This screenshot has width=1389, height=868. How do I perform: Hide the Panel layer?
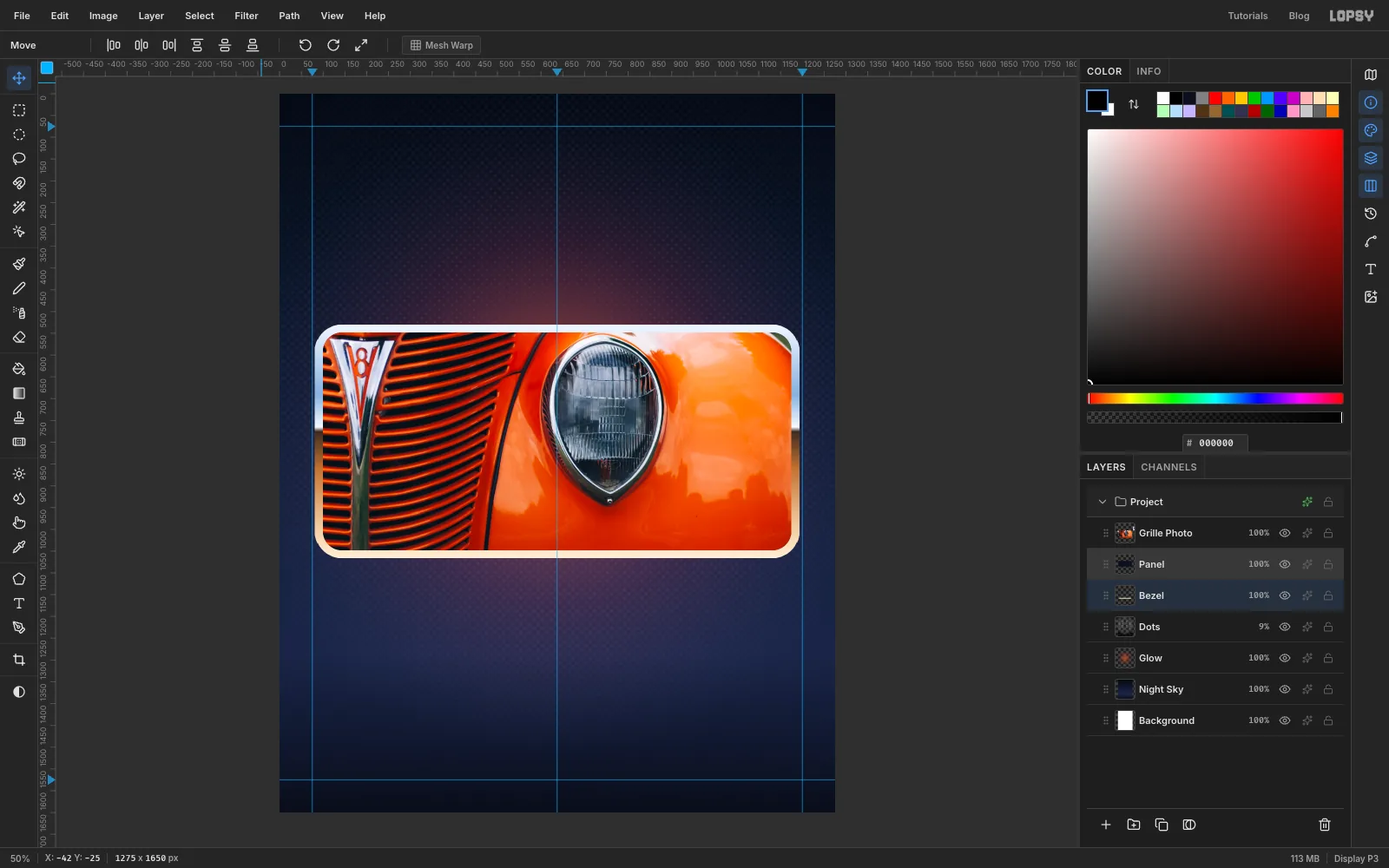(1285, 564)
